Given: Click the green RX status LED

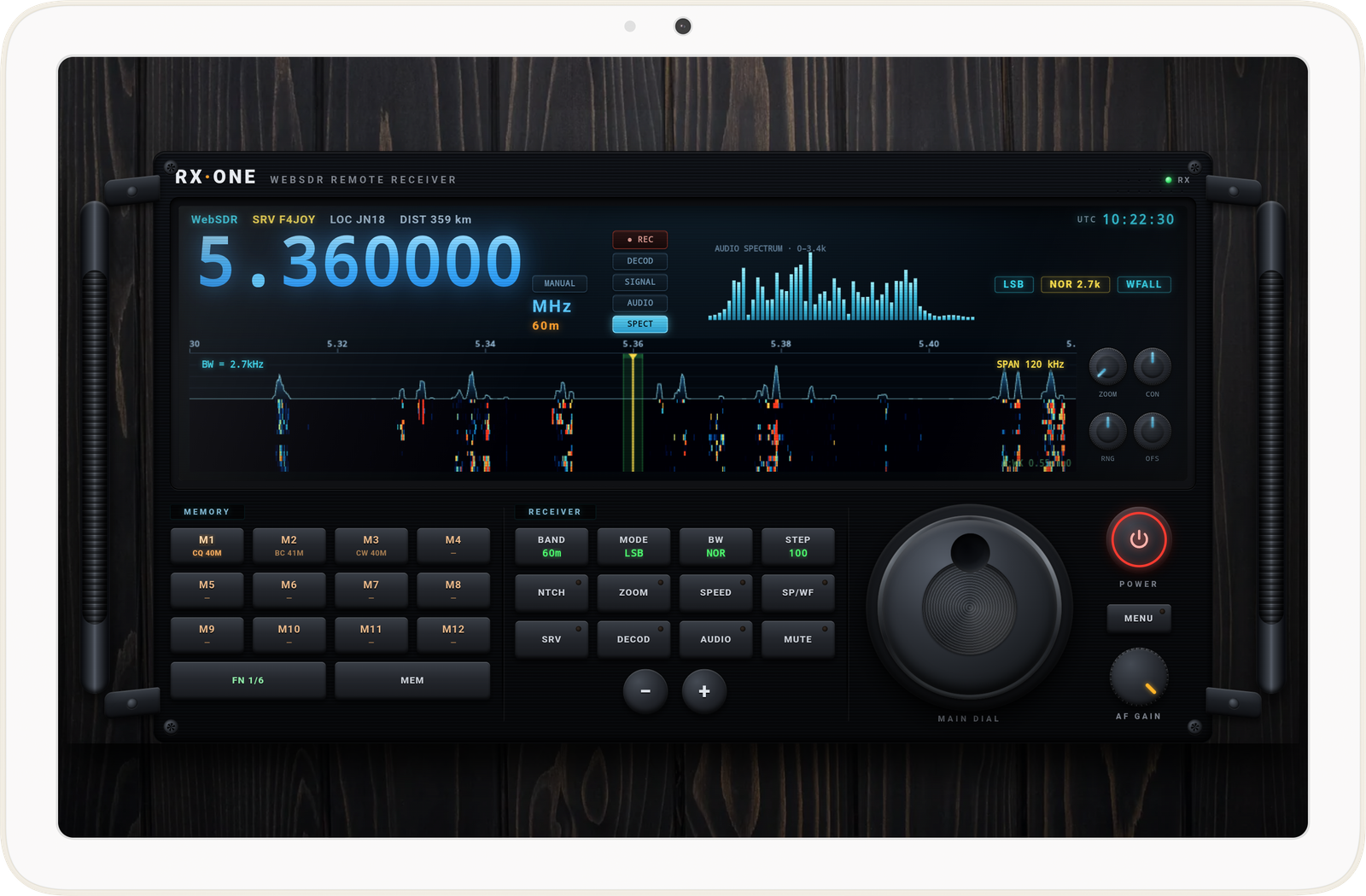Looking at the screenshot, I should point(1168,180).
